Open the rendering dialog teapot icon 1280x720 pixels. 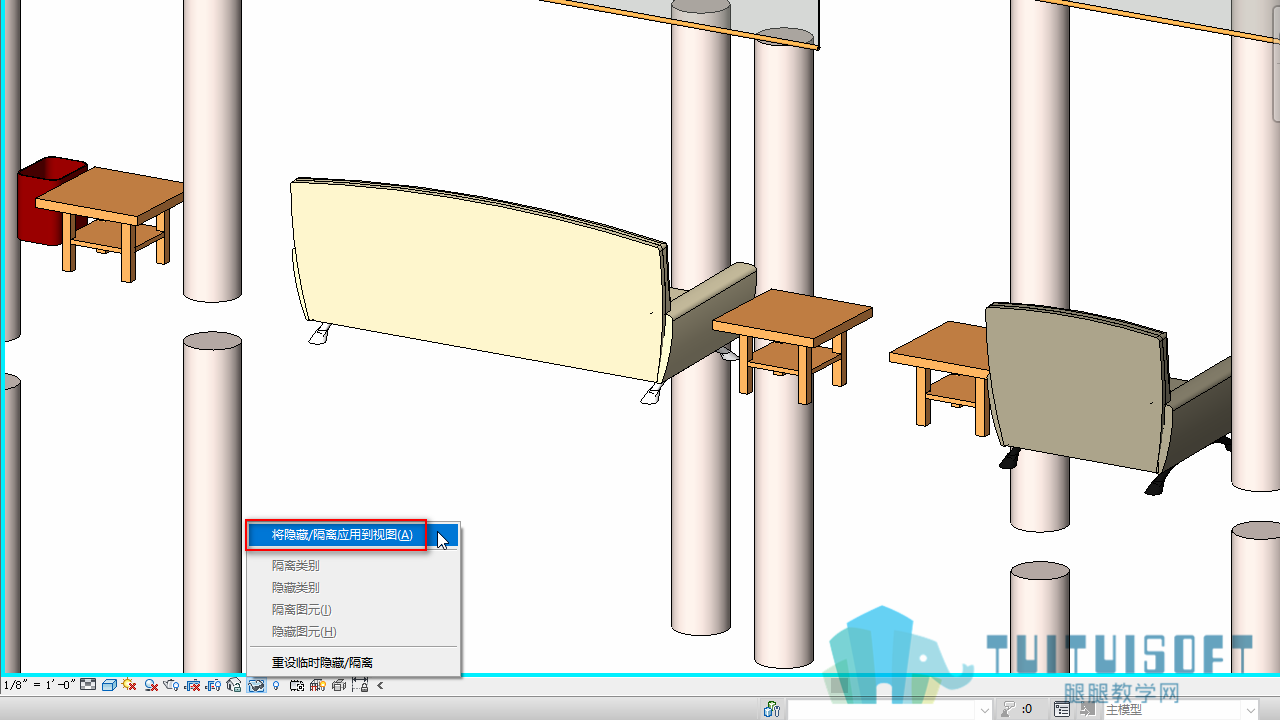pyautogui.click(x=171, y=685)
